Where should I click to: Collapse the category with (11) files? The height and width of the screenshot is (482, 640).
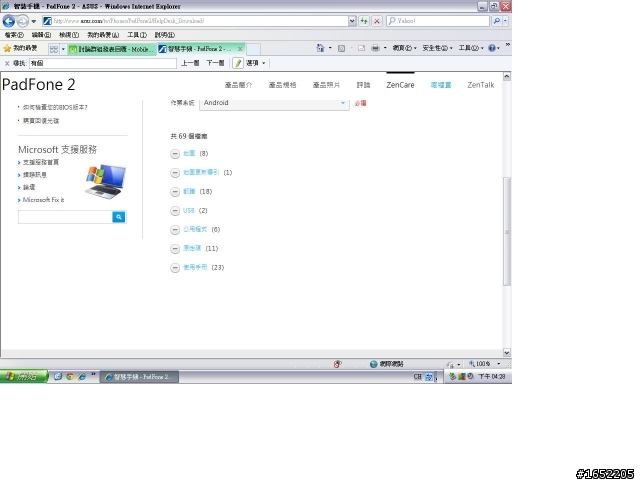pyautogui.click(x=175, y=249)
